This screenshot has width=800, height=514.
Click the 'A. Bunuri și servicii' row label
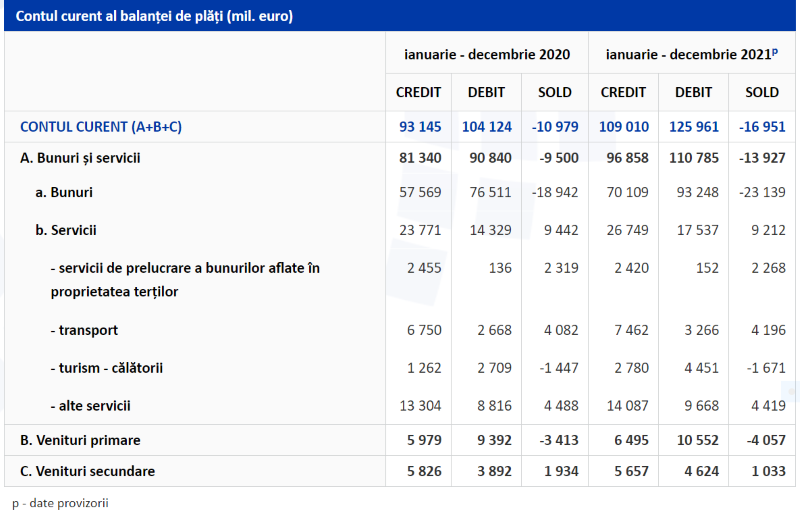(x=80, y=158)
